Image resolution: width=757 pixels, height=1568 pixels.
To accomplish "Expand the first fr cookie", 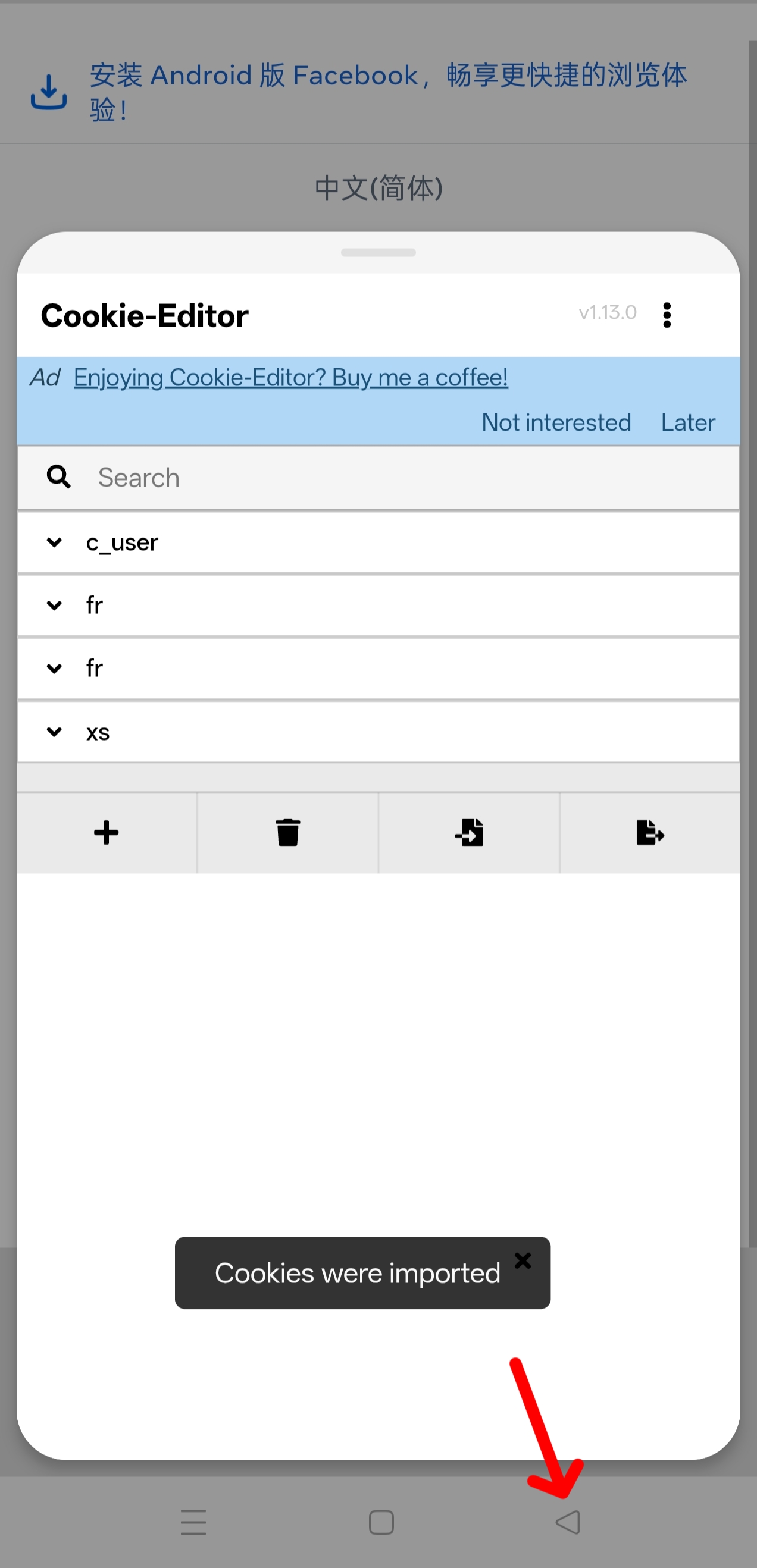I will (x=55, y=606).
